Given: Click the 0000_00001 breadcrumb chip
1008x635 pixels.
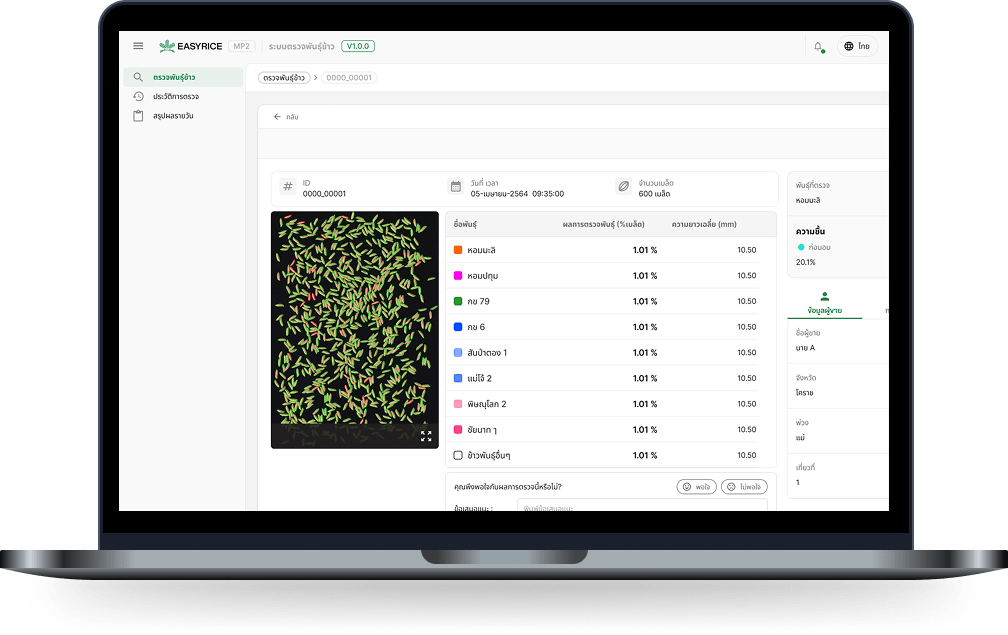Looking at the screenshot, I should (349, 78).
